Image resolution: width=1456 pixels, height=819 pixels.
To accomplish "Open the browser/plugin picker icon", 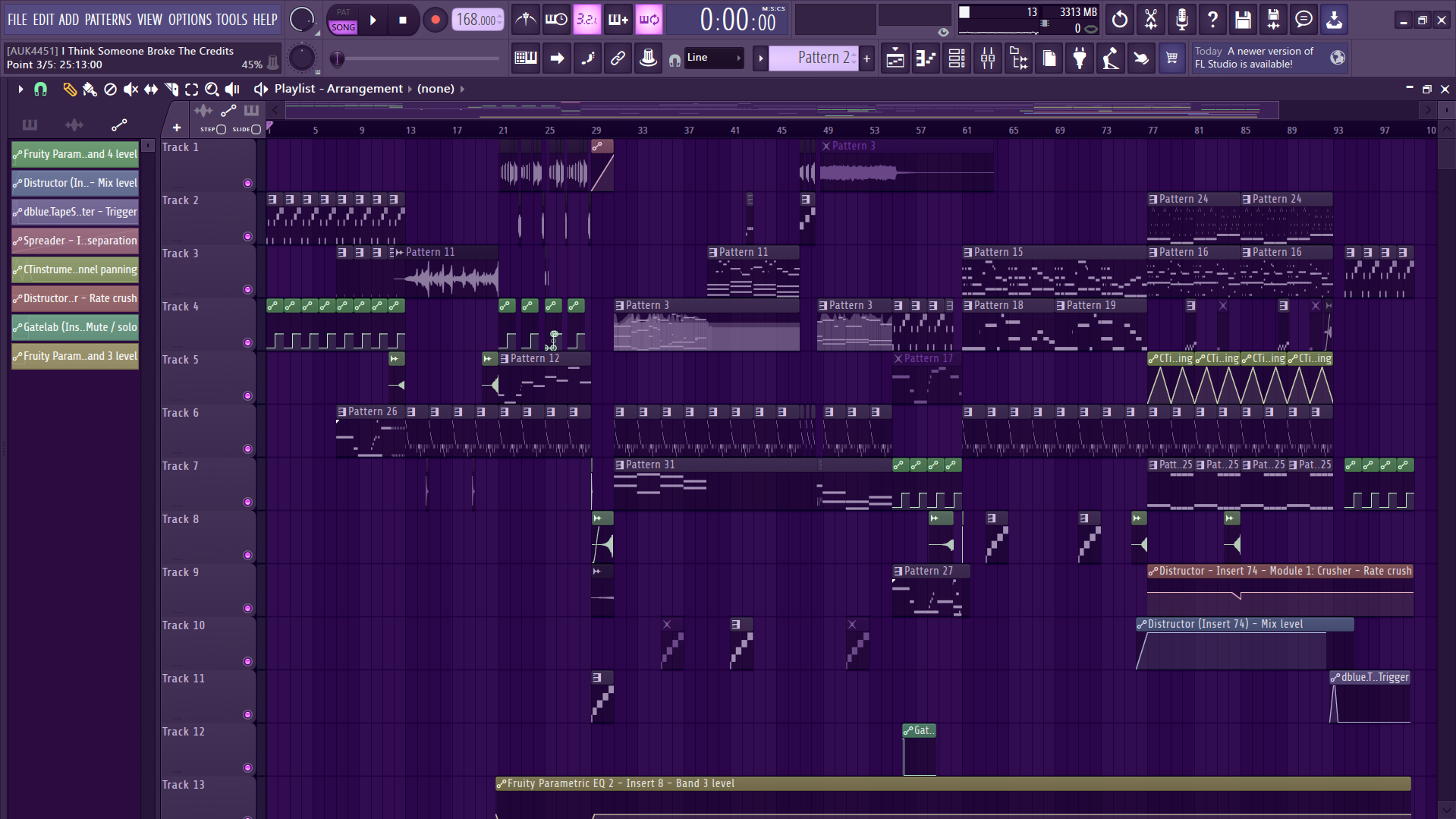I will point(1019,58).
